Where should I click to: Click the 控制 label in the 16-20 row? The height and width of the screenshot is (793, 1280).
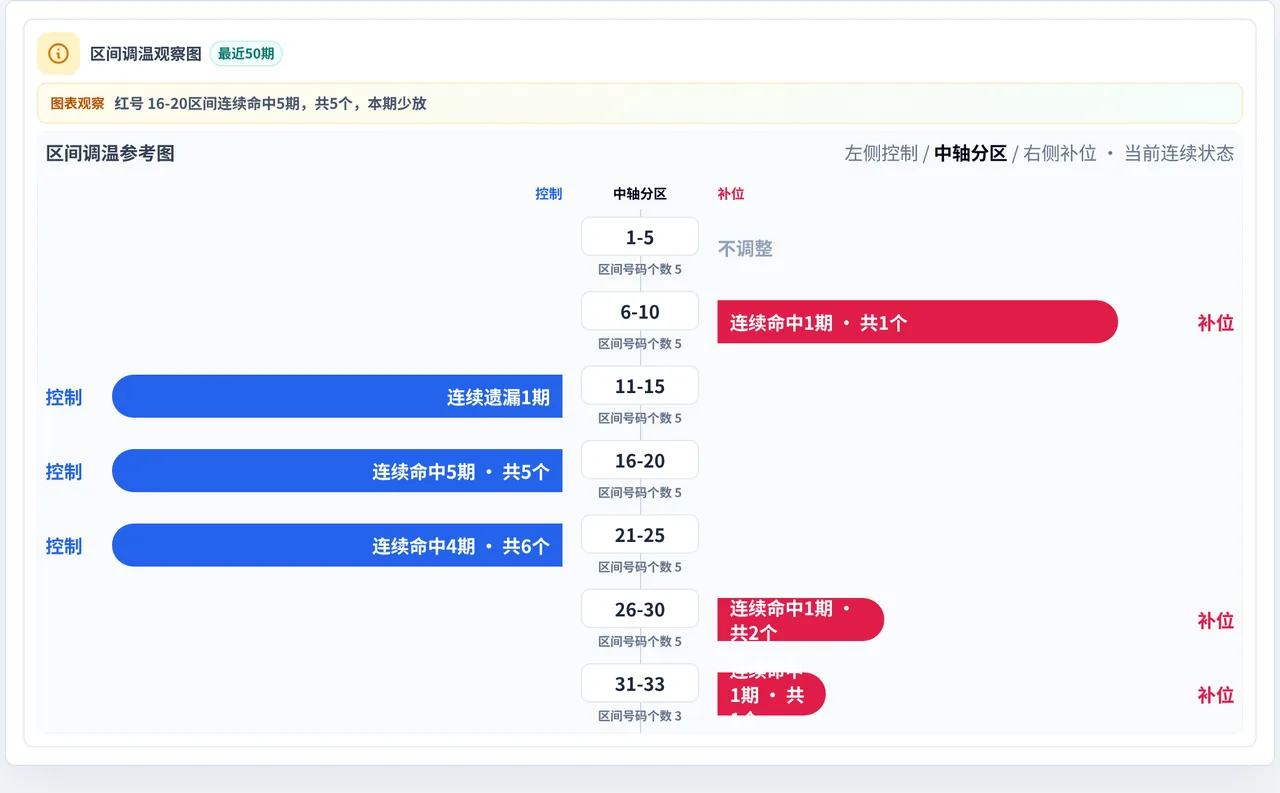pyautogui.click(x=64, y=471)
